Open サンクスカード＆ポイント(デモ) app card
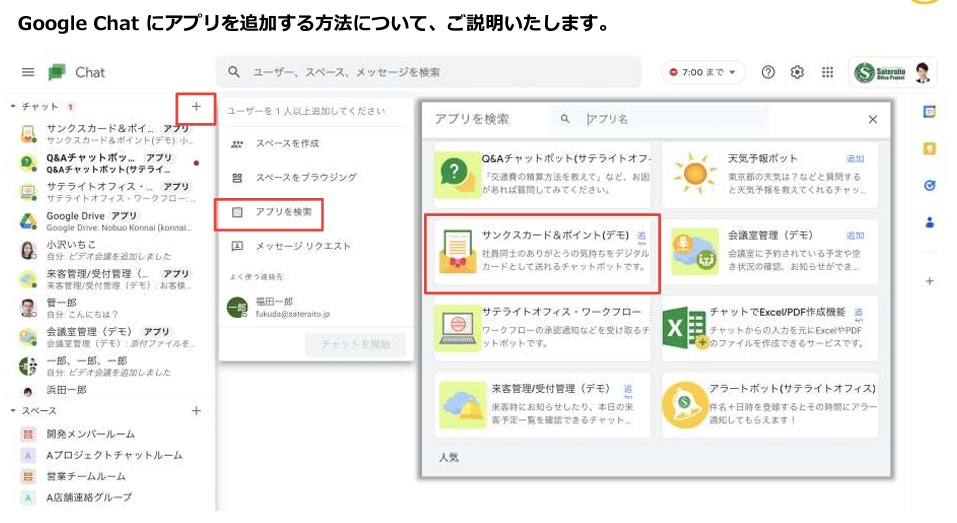This screenshot has width=957, height=523. tap(542, 253)
